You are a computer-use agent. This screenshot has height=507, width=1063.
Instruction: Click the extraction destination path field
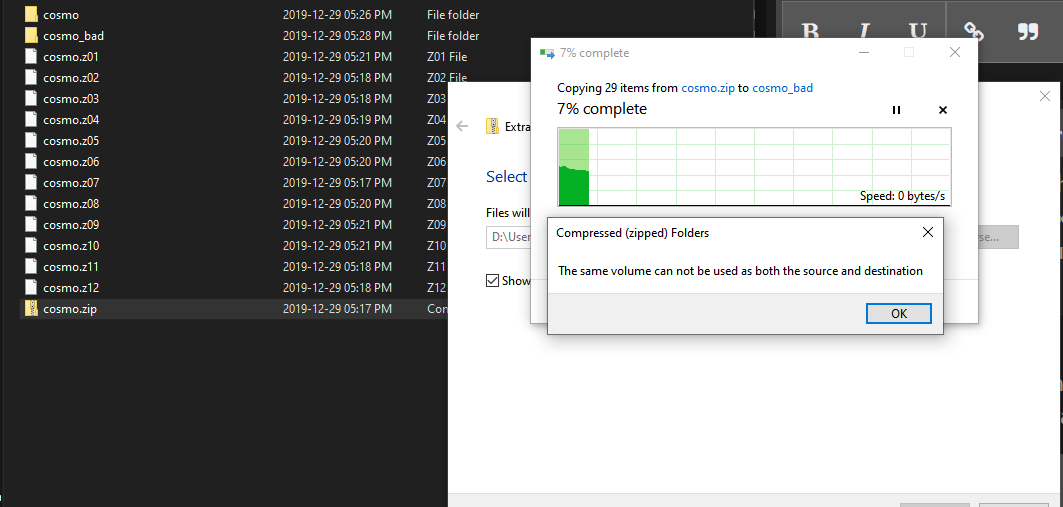(508, 237)
